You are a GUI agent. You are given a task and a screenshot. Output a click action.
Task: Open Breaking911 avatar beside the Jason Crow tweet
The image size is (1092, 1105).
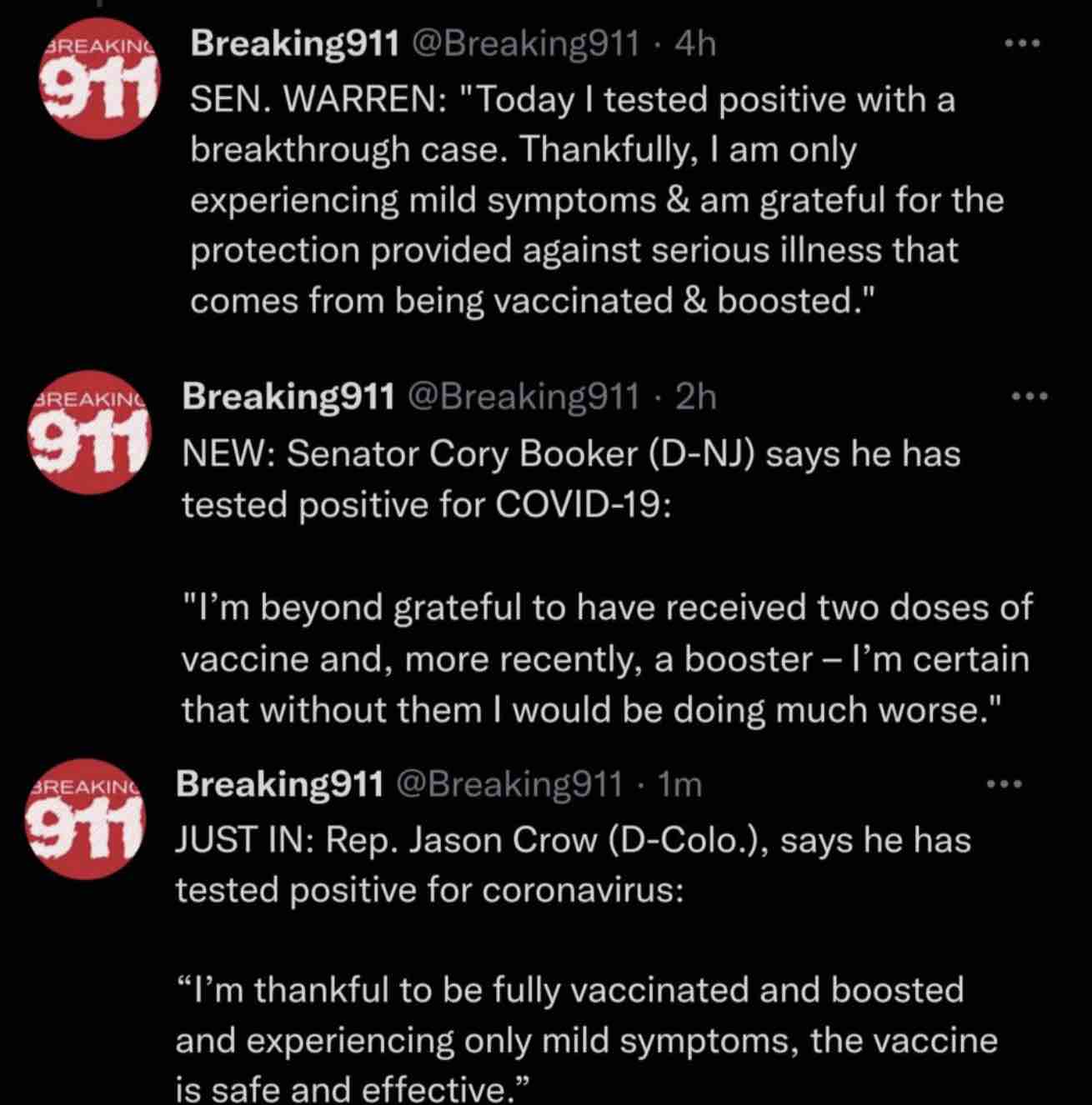[x=87, y=819]
